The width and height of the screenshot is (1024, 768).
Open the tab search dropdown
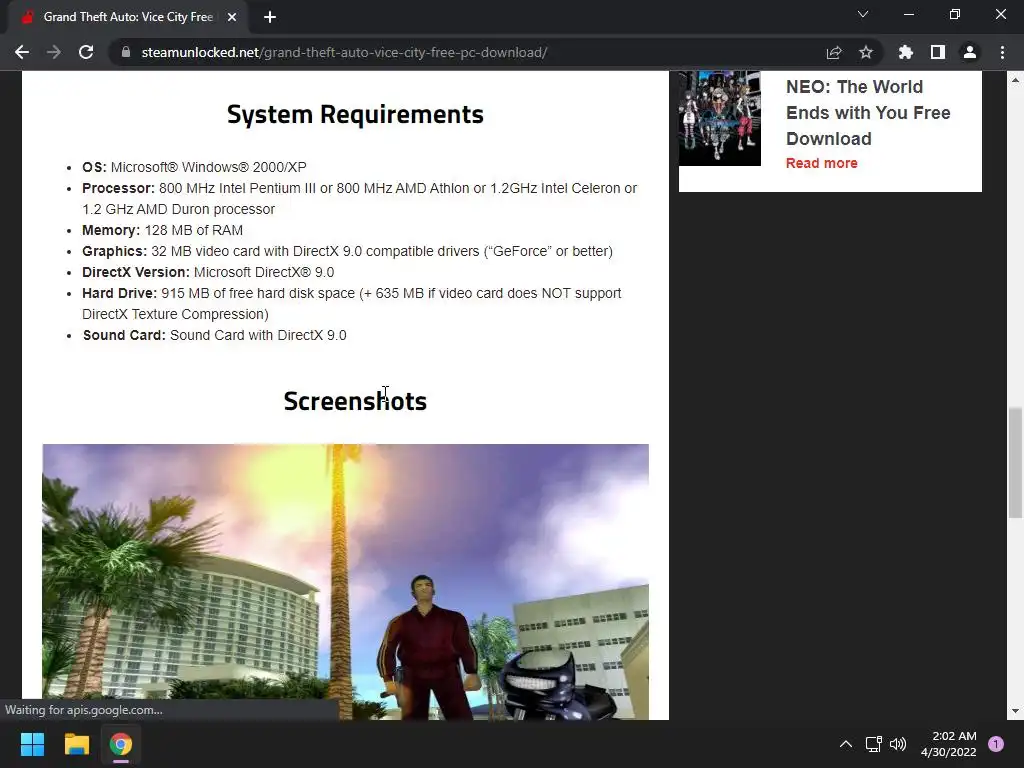click(863, 14)
